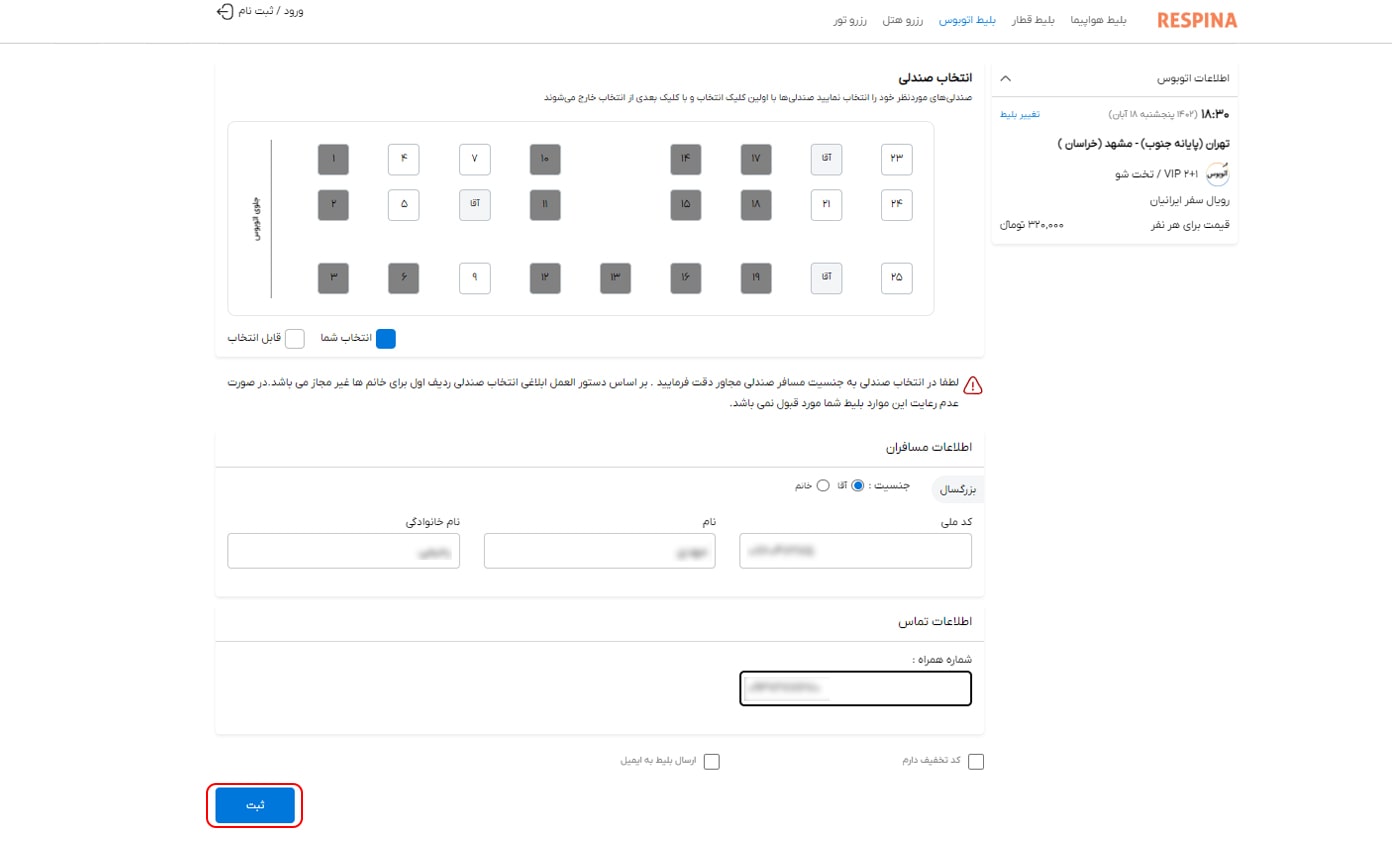Click the back arrow next to ورود / ثبت نام

(x=224, y=12)
